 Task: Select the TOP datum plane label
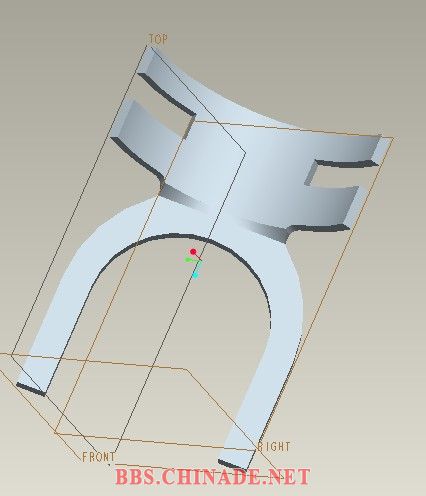coord(158,39)
